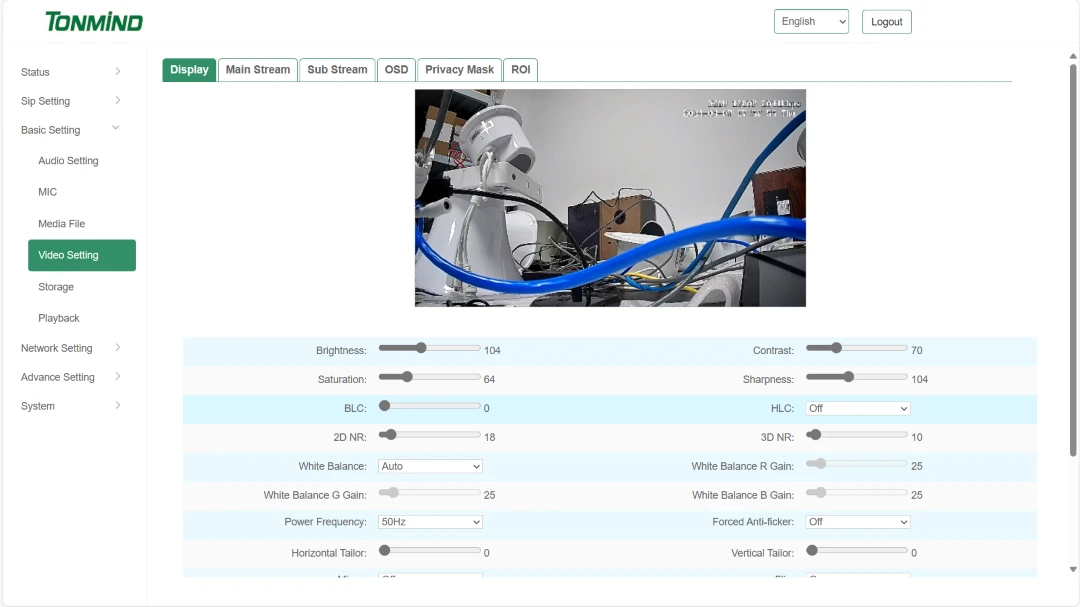1080x607 pixels.
Task: Select Video Setting in sidebar
Action: (x=82, y=255)
